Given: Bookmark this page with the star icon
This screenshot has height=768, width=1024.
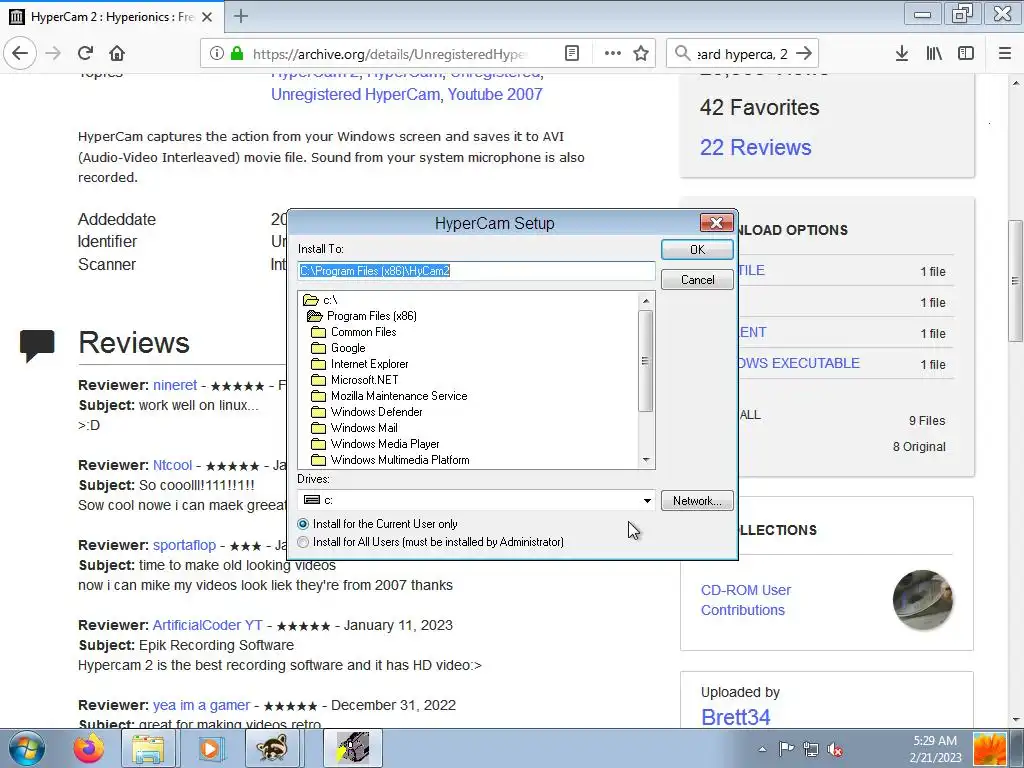Looking at the screenshot, I should coord(641,54).
